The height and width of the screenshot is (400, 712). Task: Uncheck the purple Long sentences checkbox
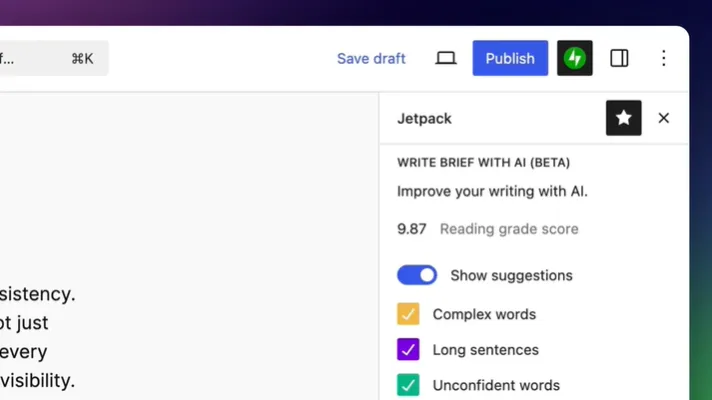(x=408, y=350)
